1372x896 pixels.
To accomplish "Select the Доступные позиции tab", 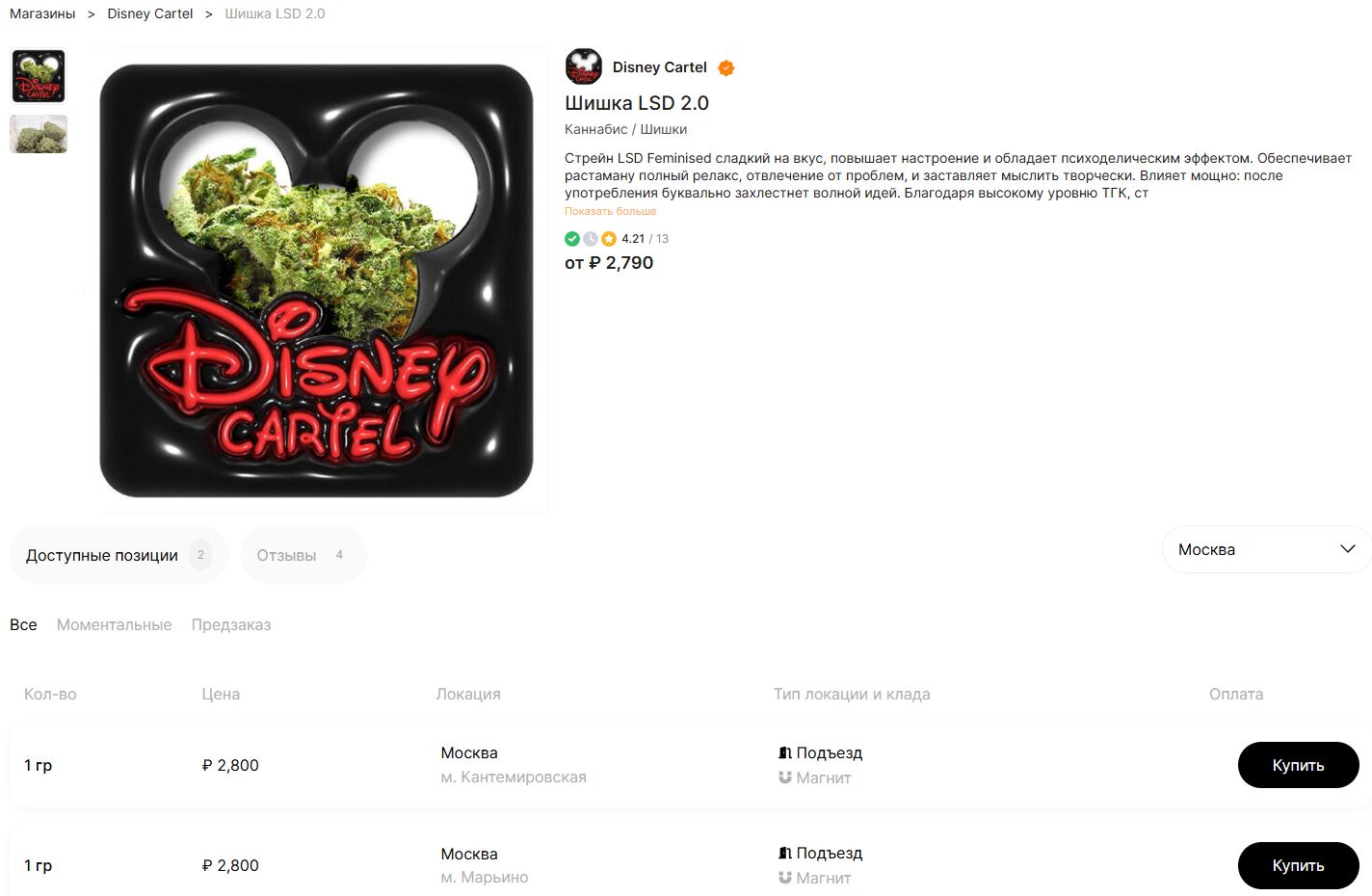I will [119, 555].
